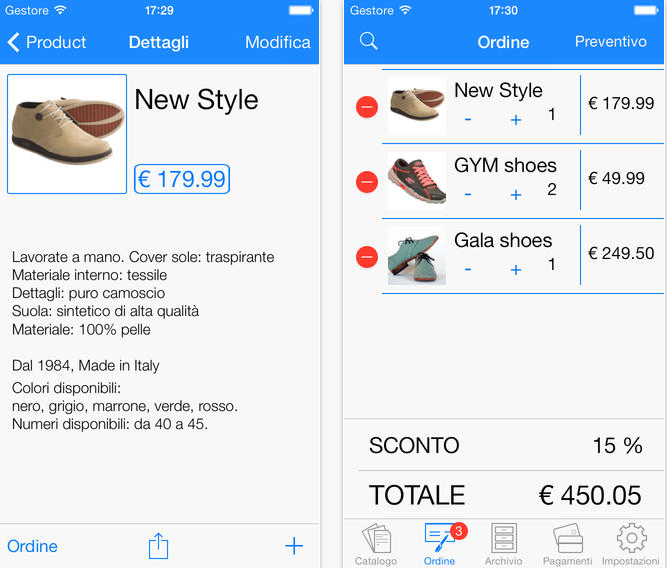The width and height of the screenshot is (667, 568).
Task: Tap the SCONTO 15 % row
Action: [x=505, y=445]
